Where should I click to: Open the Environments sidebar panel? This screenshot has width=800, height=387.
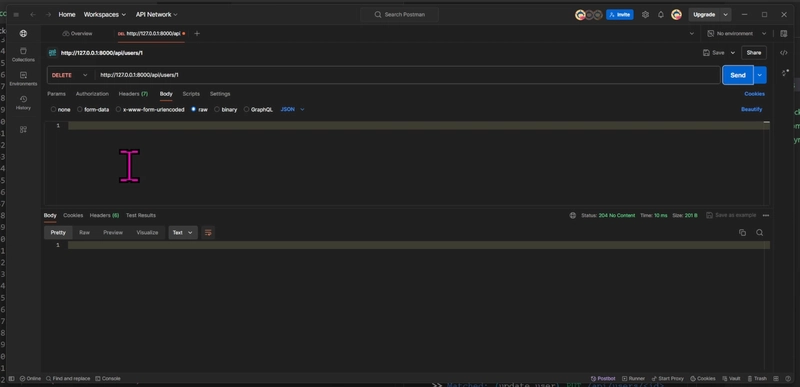click(x=23, y=79)
